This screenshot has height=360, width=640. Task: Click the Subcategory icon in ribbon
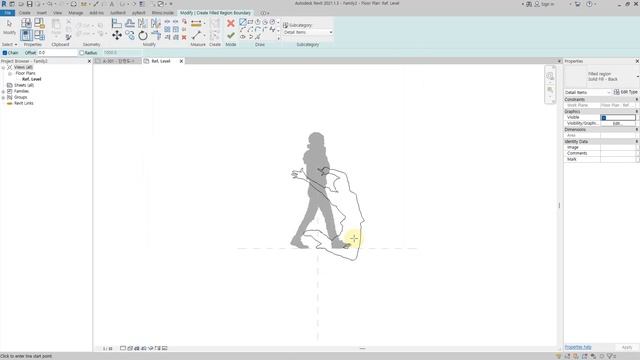pos(285,25)
